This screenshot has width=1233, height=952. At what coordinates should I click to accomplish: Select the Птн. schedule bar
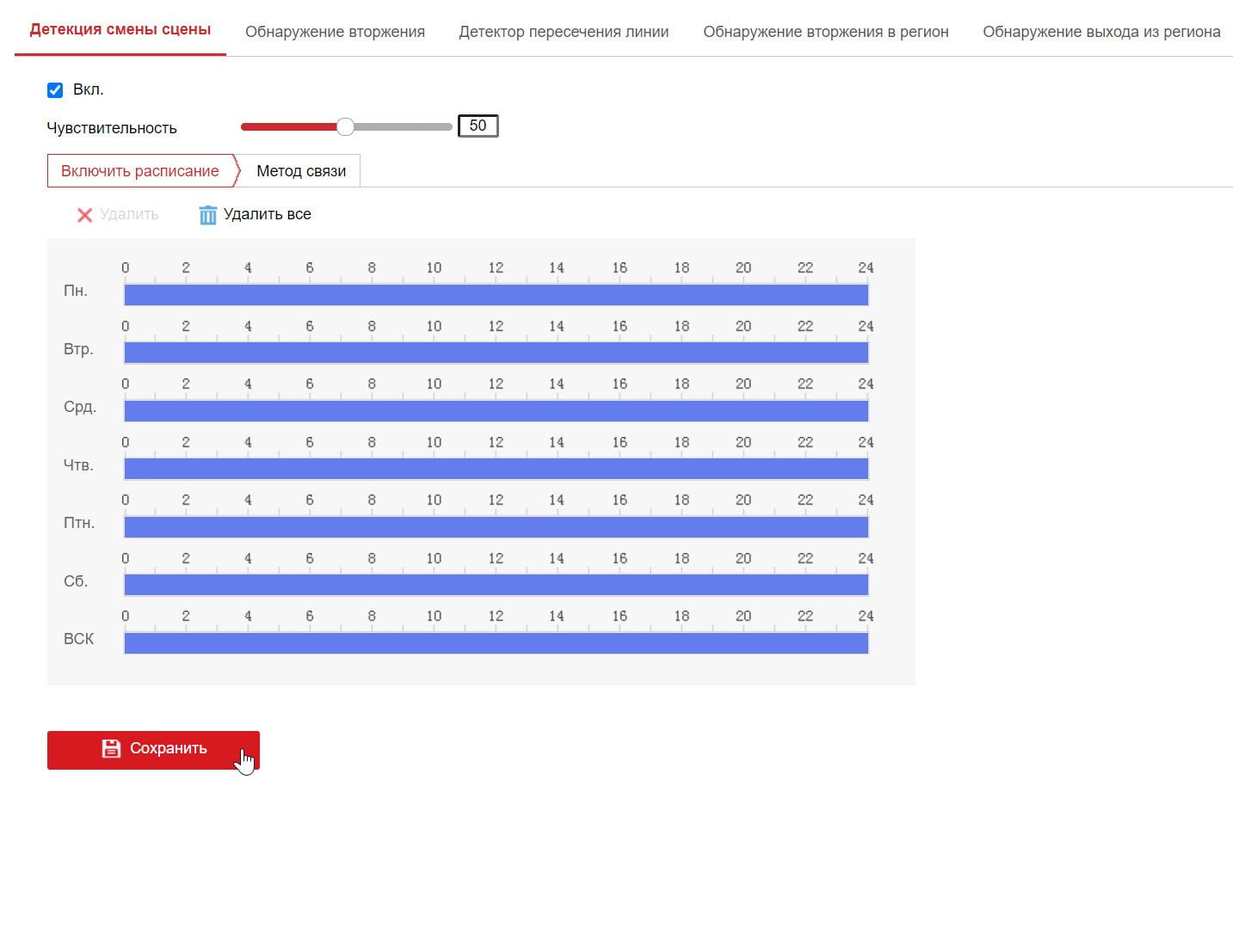(x=496, y=526)
